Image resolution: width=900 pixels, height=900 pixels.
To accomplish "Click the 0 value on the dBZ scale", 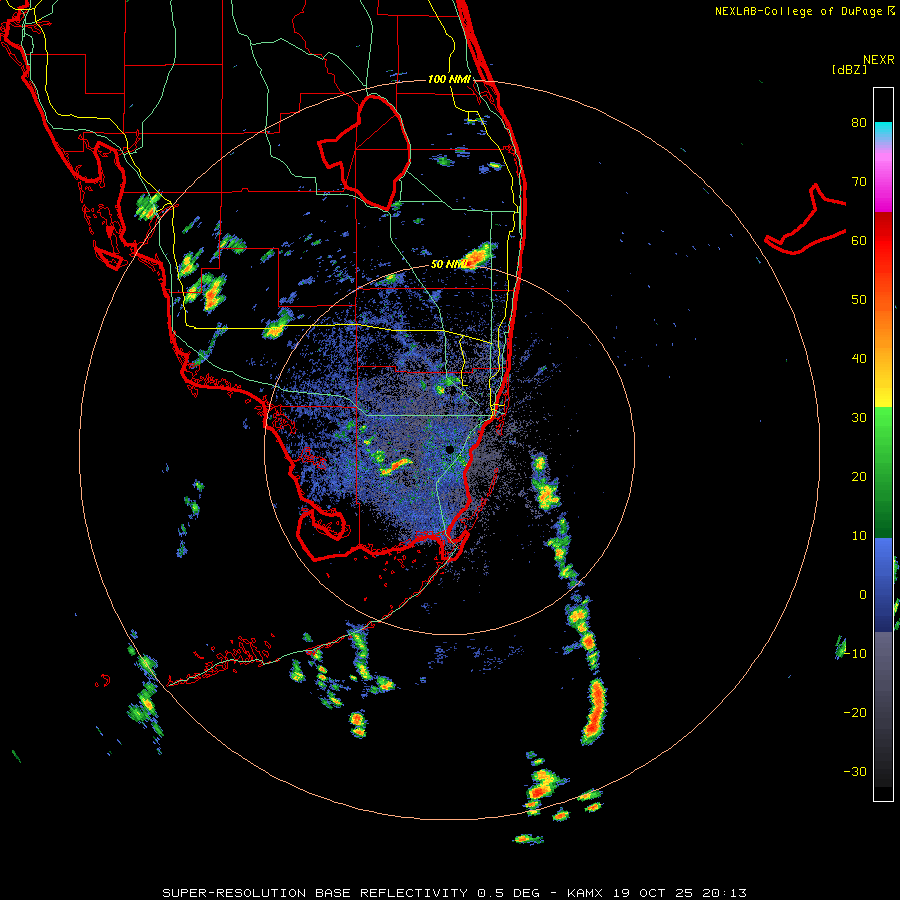I will pos(863,595).
